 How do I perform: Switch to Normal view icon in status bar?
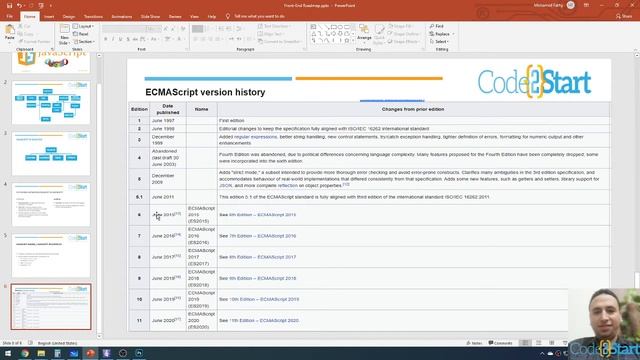tap(525, 343)
